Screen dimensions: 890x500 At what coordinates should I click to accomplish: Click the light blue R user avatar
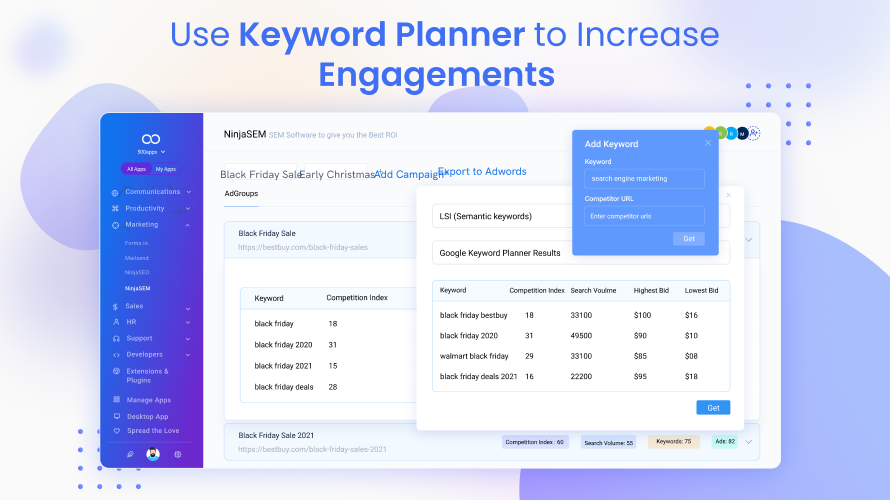pyautogui.click(x=732, y=133)
